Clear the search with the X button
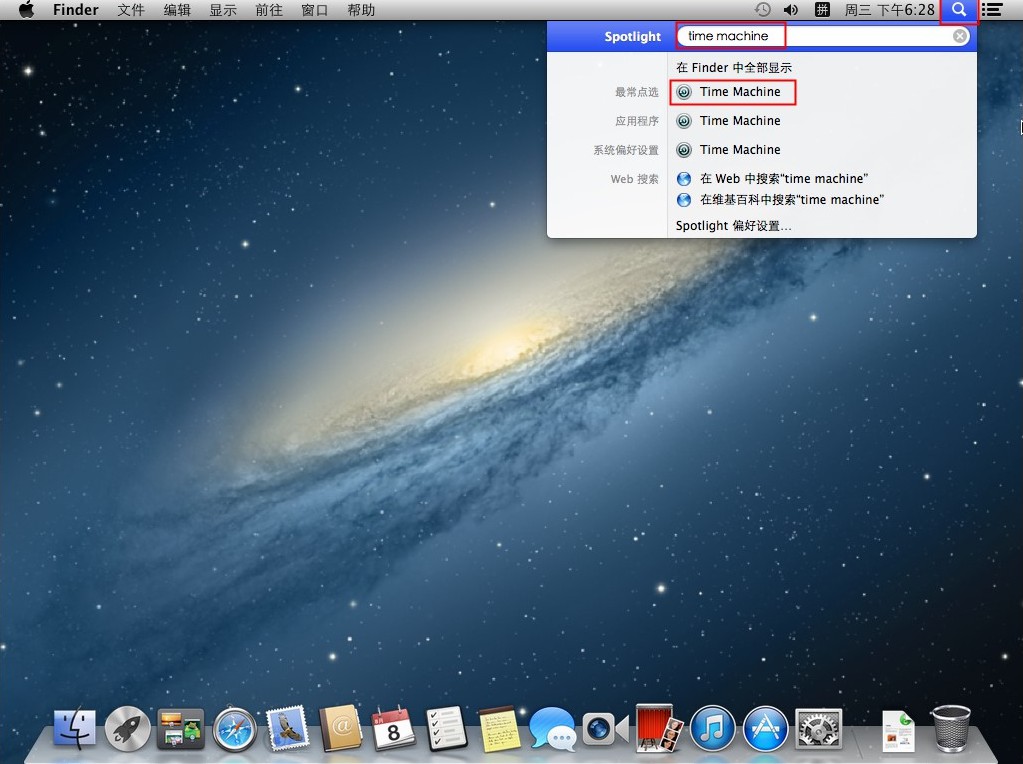 pyautogui.click(x=959, y=36)
